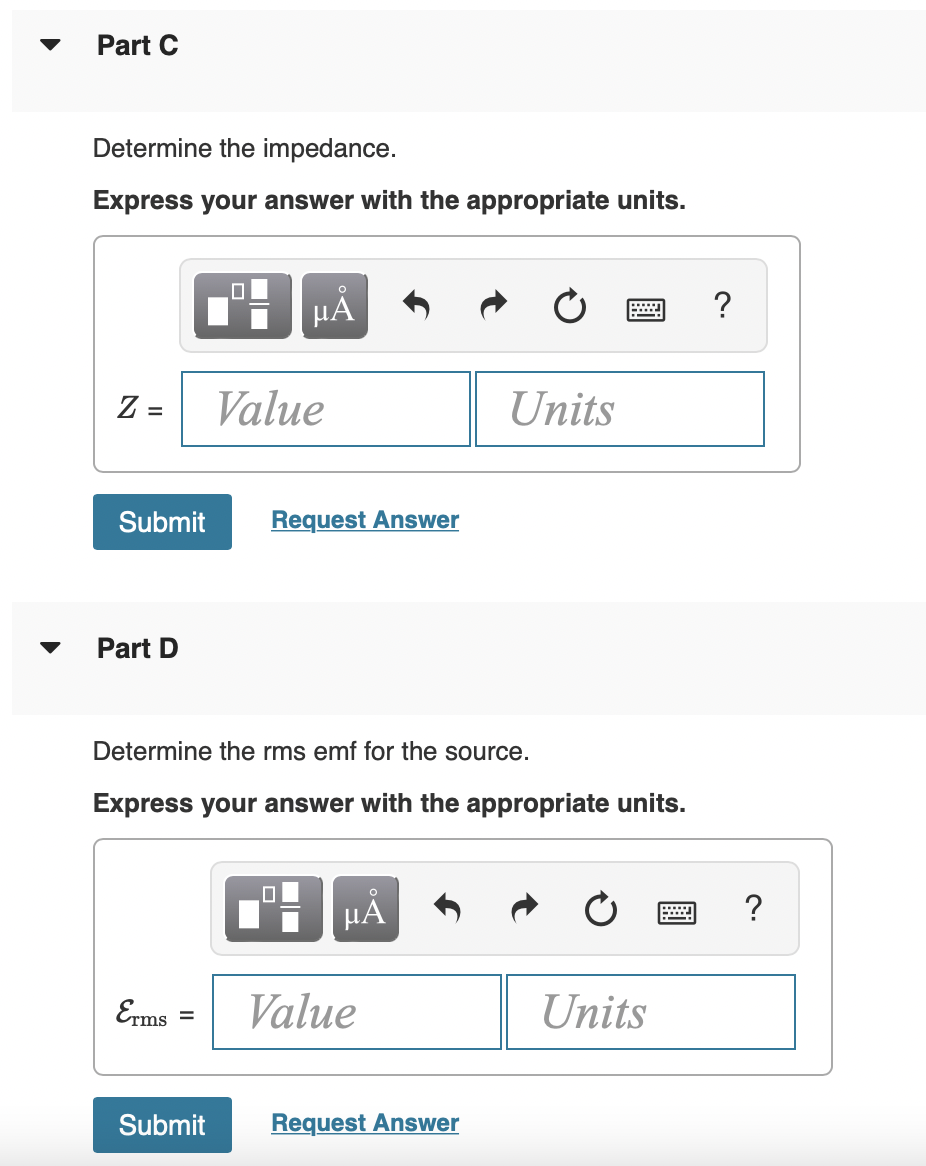Undo last entry in Part C toolbar
Image resolution: width=926 pixels, height=1166 pixels.
click(x=417, y=306)
